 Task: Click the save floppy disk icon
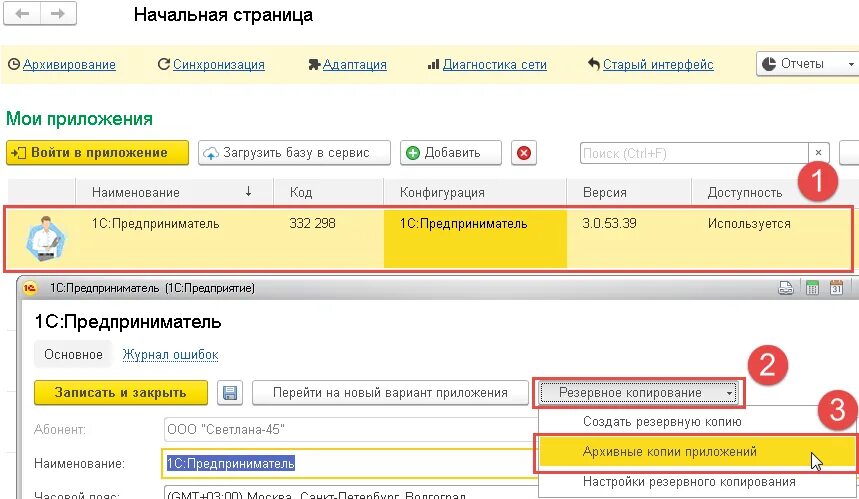[x=230, y=393]
